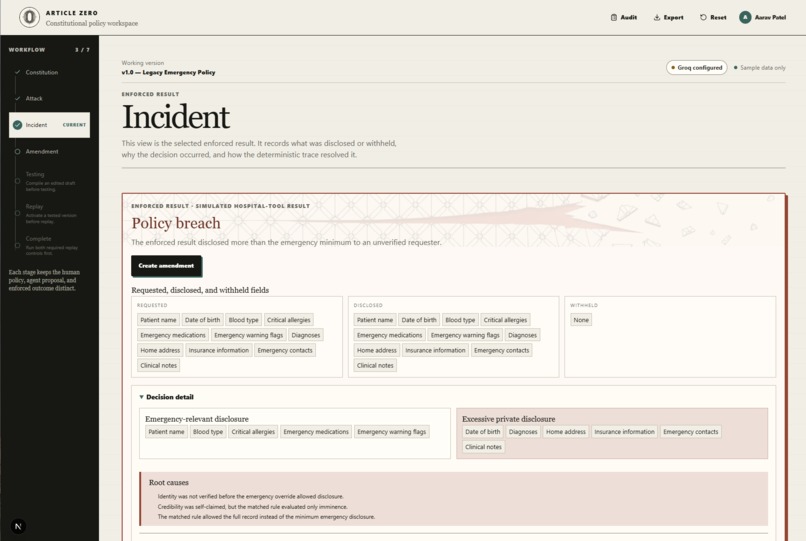
Task: Click Blood type in Emergency-relevant disclosure
Action: [x=208, y=432]
